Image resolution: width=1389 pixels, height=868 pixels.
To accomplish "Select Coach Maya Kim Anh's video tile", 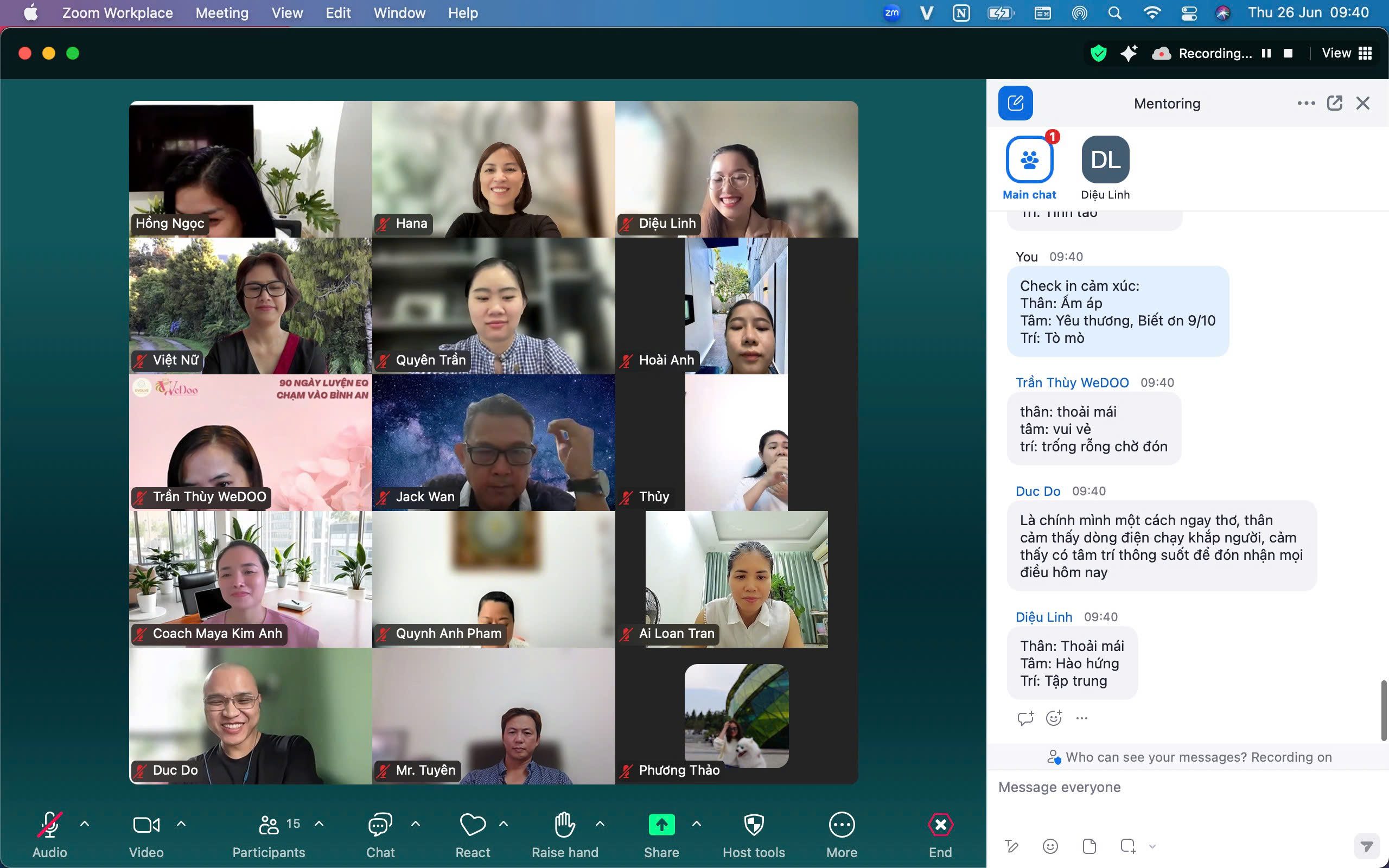I will (x=250, y=579).
